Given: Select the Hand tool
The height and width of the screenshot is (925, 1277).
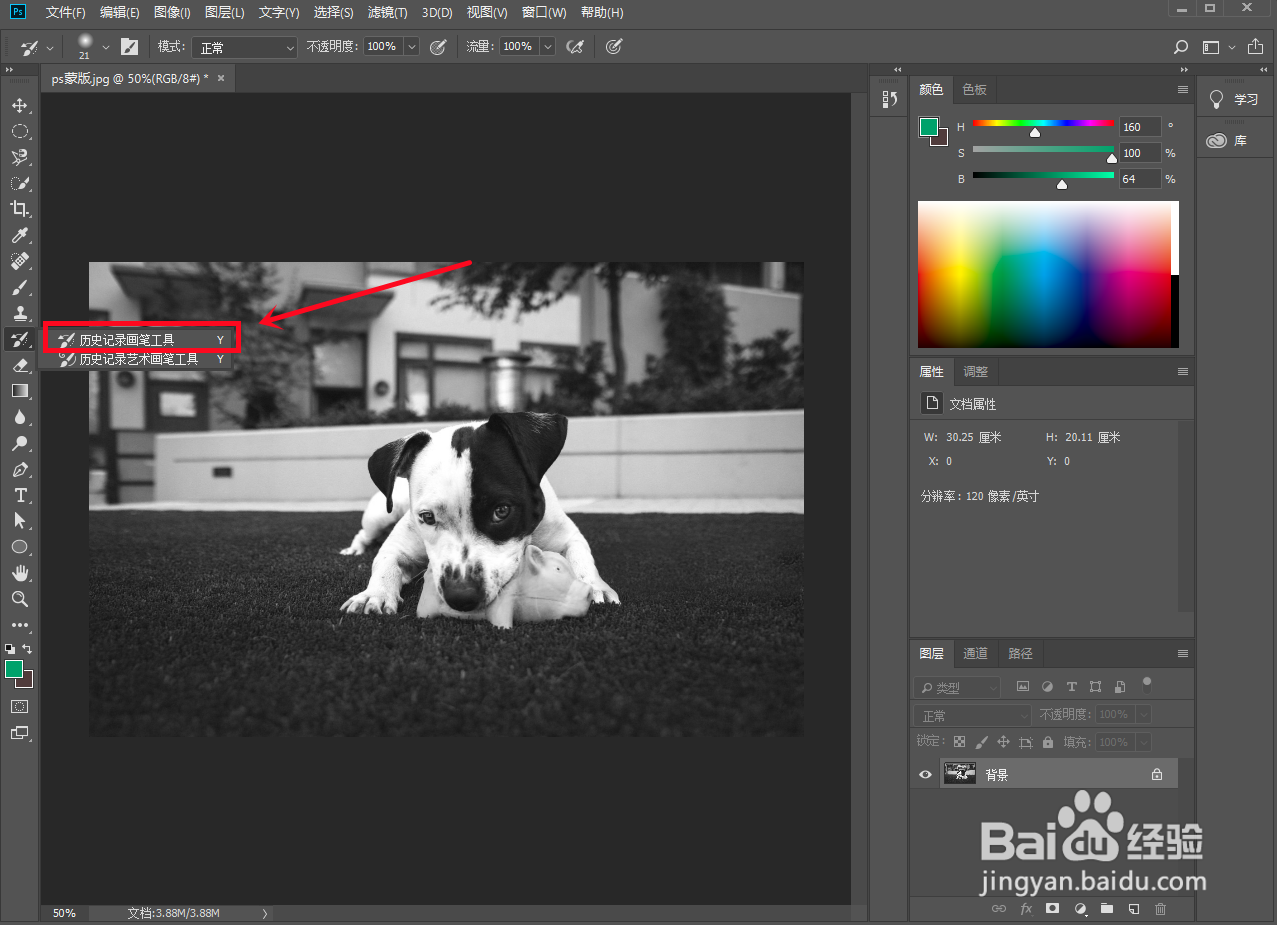Looking at the screenshot, I should [x=19, y=573].
